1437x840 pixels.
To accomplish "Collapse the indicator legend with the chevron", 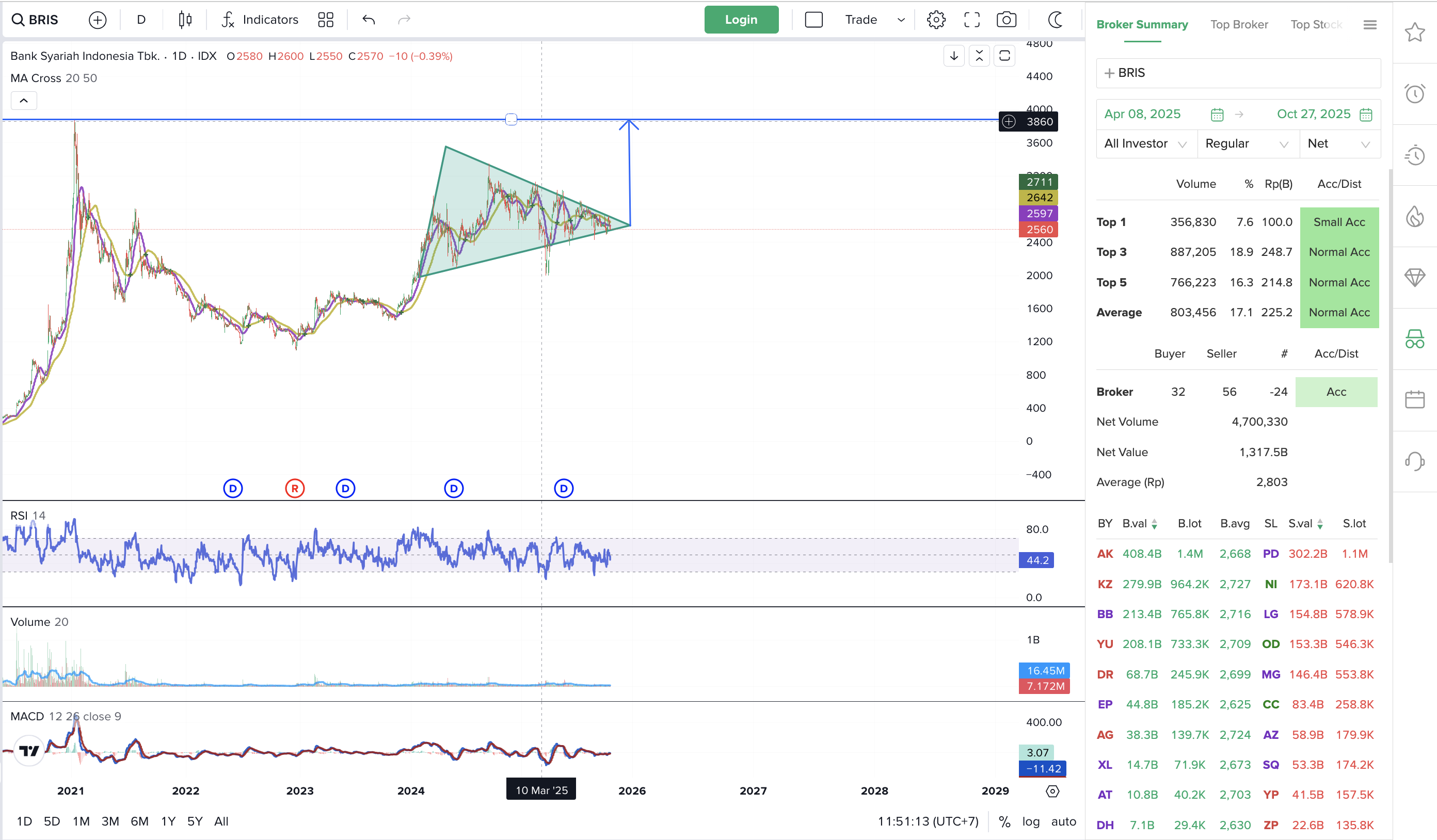I will [24, 101].
